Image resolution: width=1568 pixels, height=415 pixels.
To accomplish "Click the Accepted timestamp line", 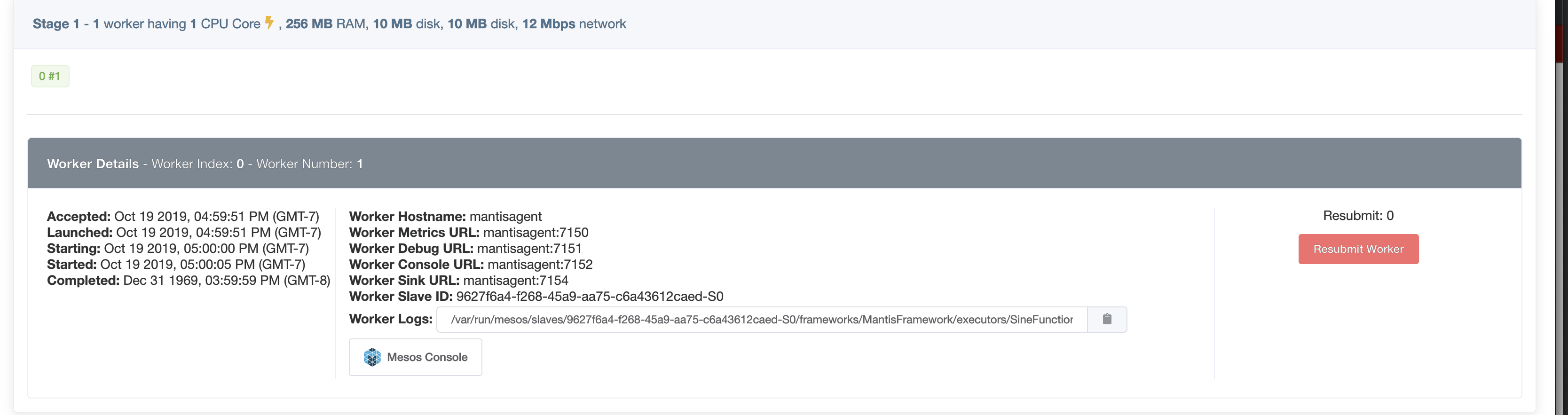I will (183, 217).
